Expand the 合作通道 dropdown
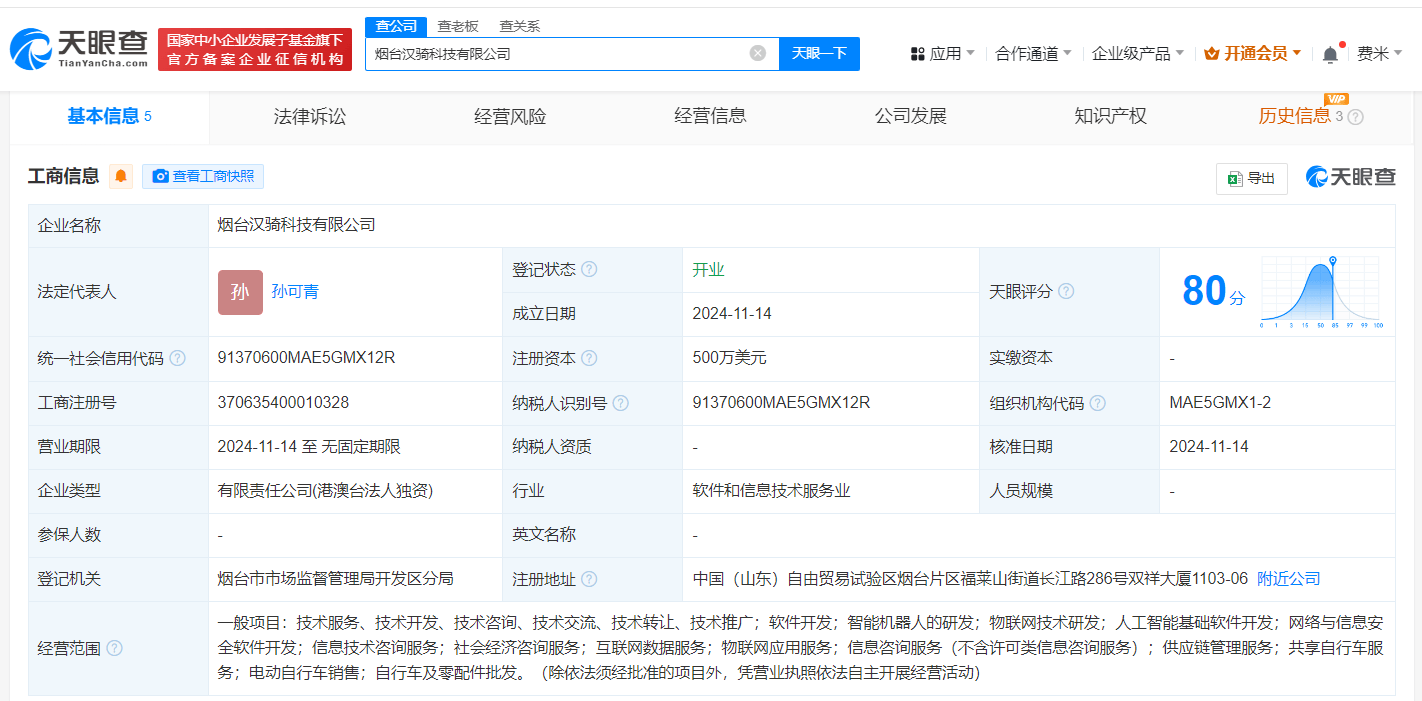 pos(1033,53)
